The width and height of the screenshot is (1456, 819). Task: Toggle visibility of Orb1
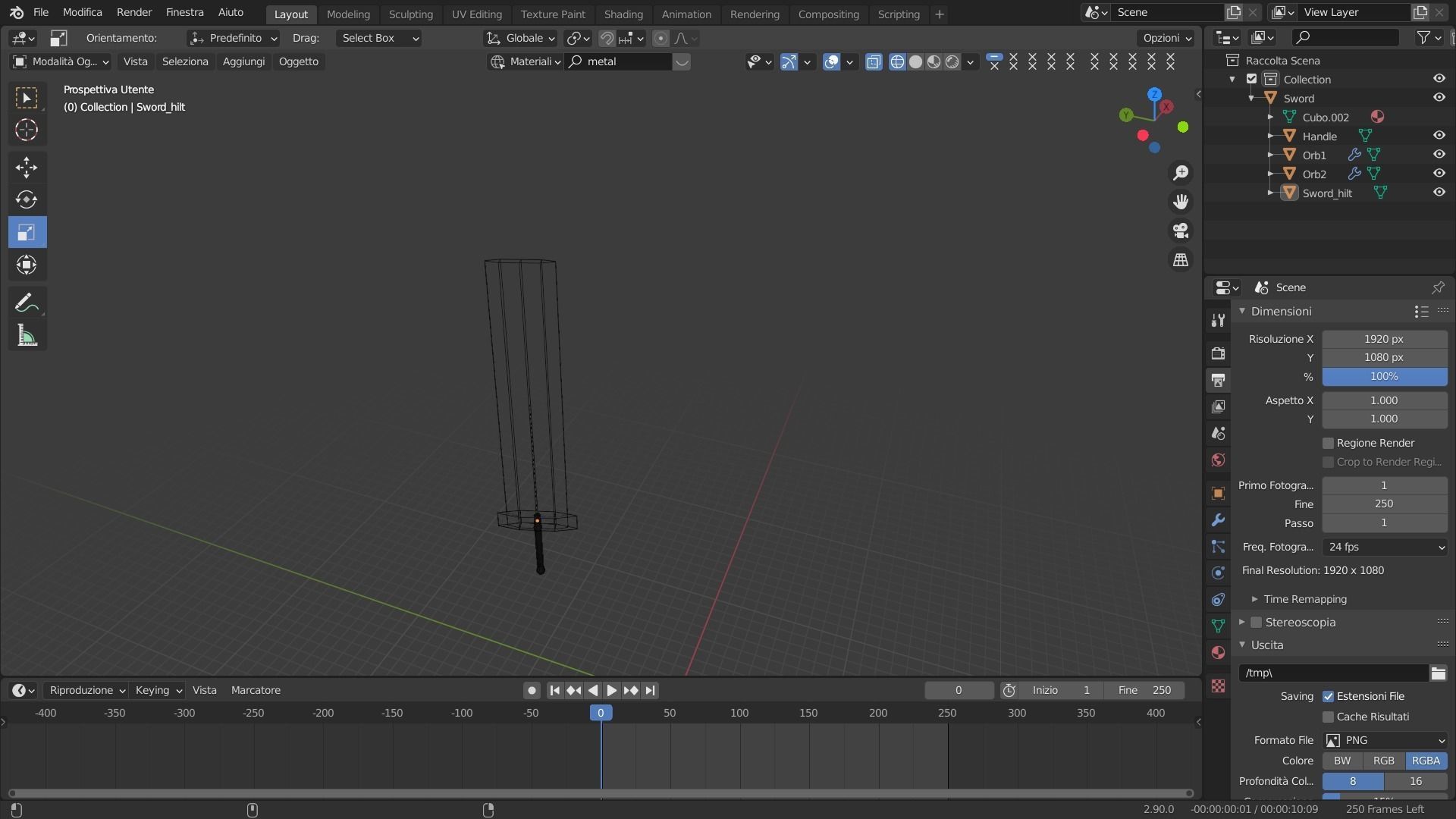tap(1439, 155)
